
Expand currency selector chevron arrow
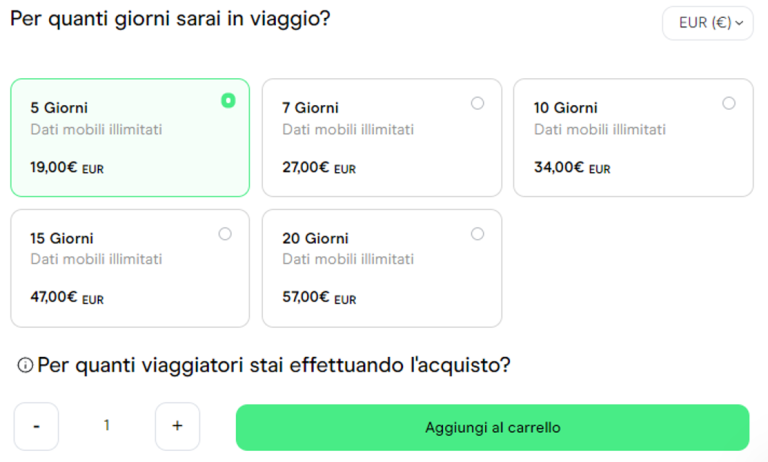point(740,23)
